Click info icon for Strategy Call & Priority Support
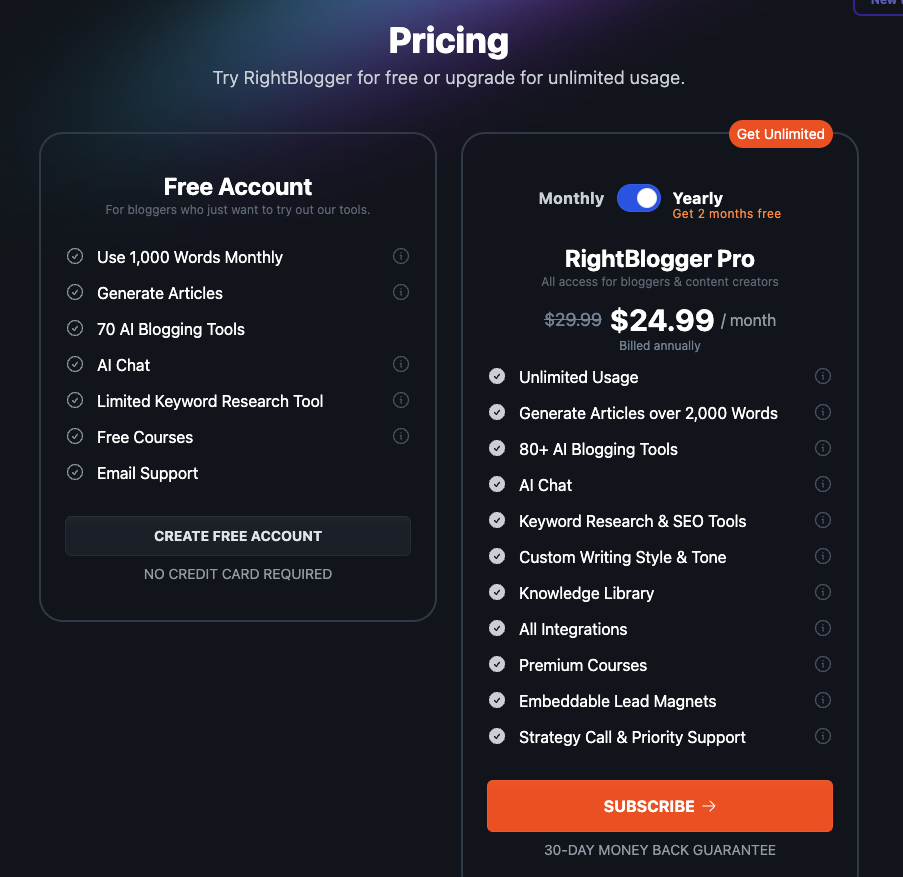The height and width of the screenshot is (877, 903). point(823,736)
